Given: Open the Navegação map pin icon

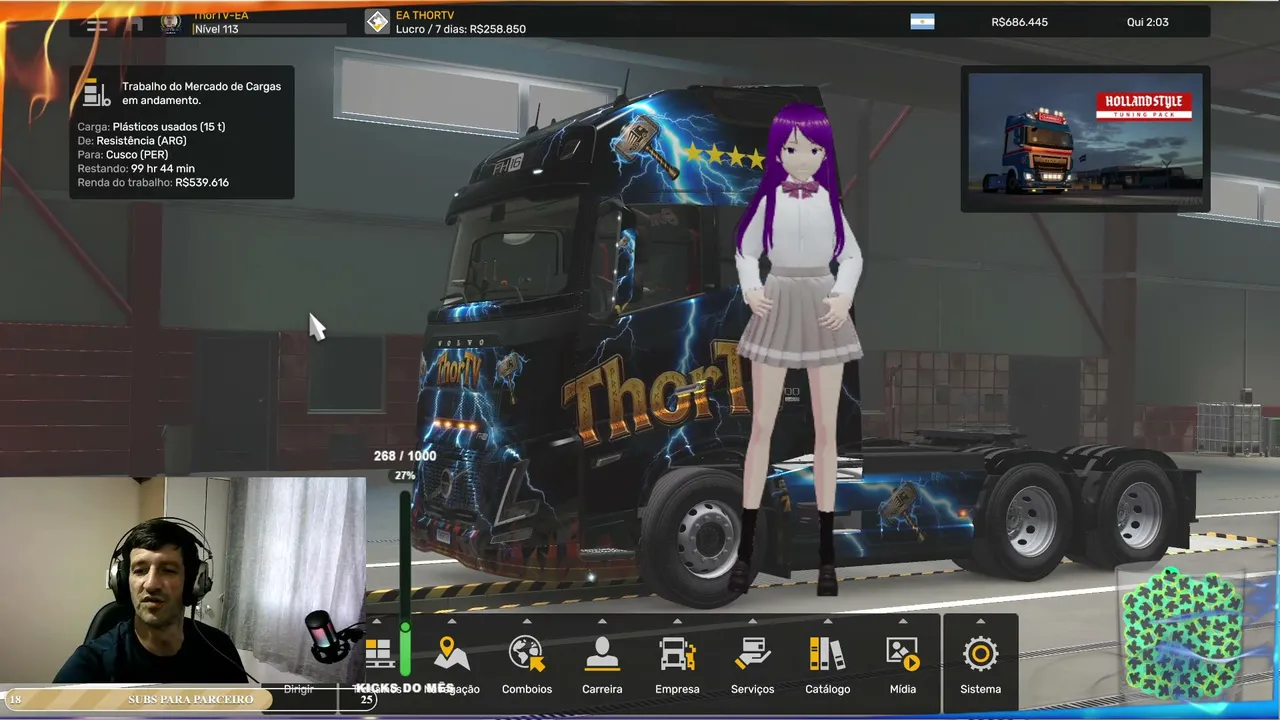Looking at the screenshot, I should pyautogui.click(x=452, y=654).
